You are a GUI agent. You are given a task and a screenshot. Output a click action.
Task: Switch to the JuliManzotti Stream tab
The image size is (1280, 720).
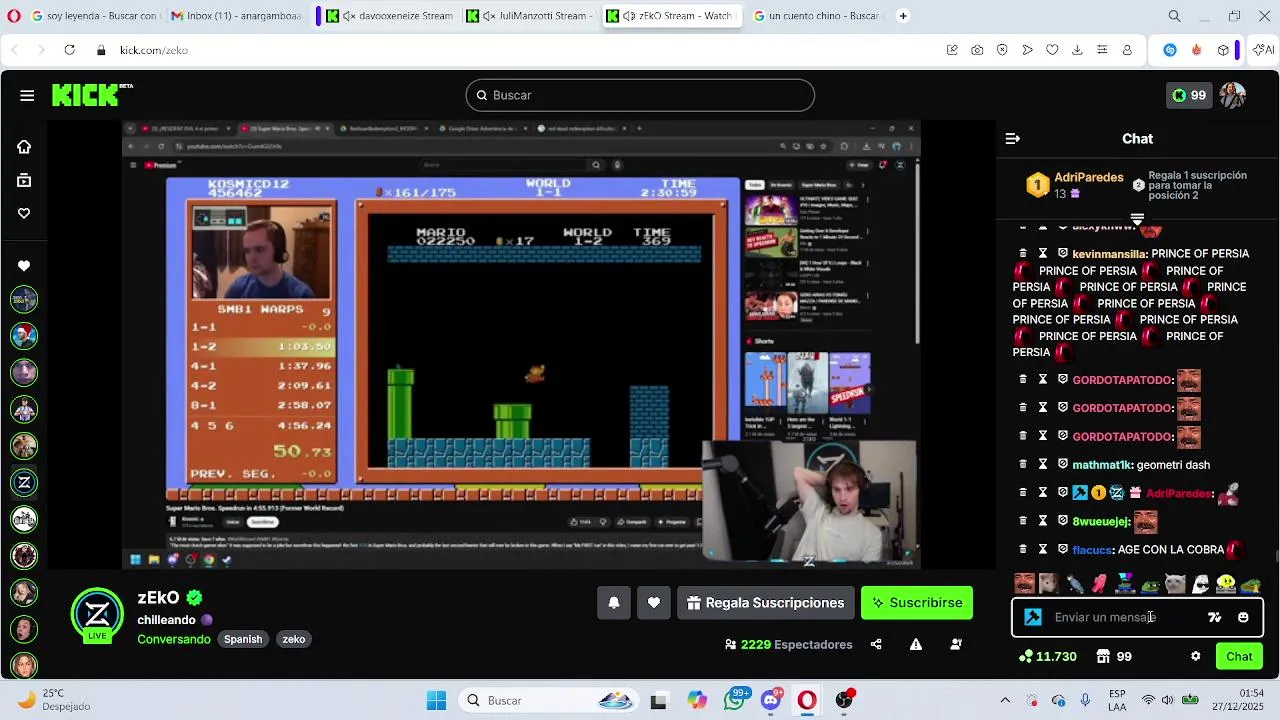(531, 16)
